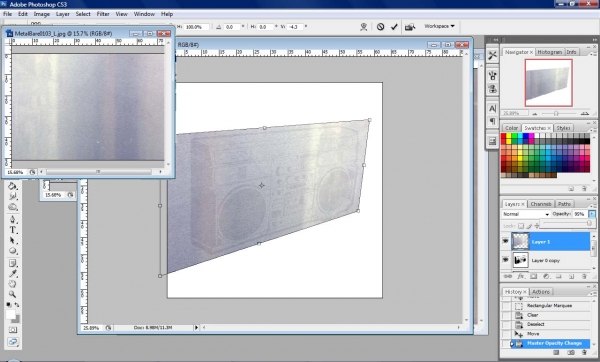Hide Layer 0 copy with its eye icon
The height and width of the screenshot is (362, 600).
coord(505,259)
